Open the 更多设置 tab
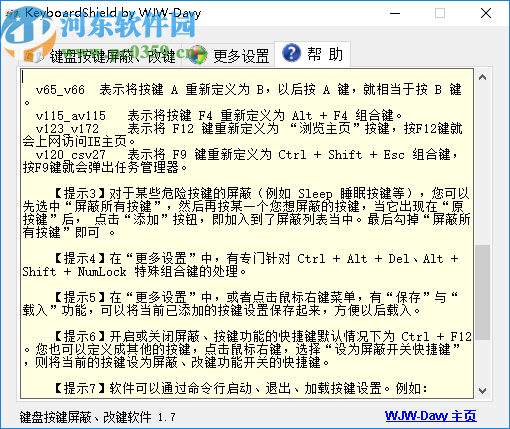 click(x=228, y=55)
